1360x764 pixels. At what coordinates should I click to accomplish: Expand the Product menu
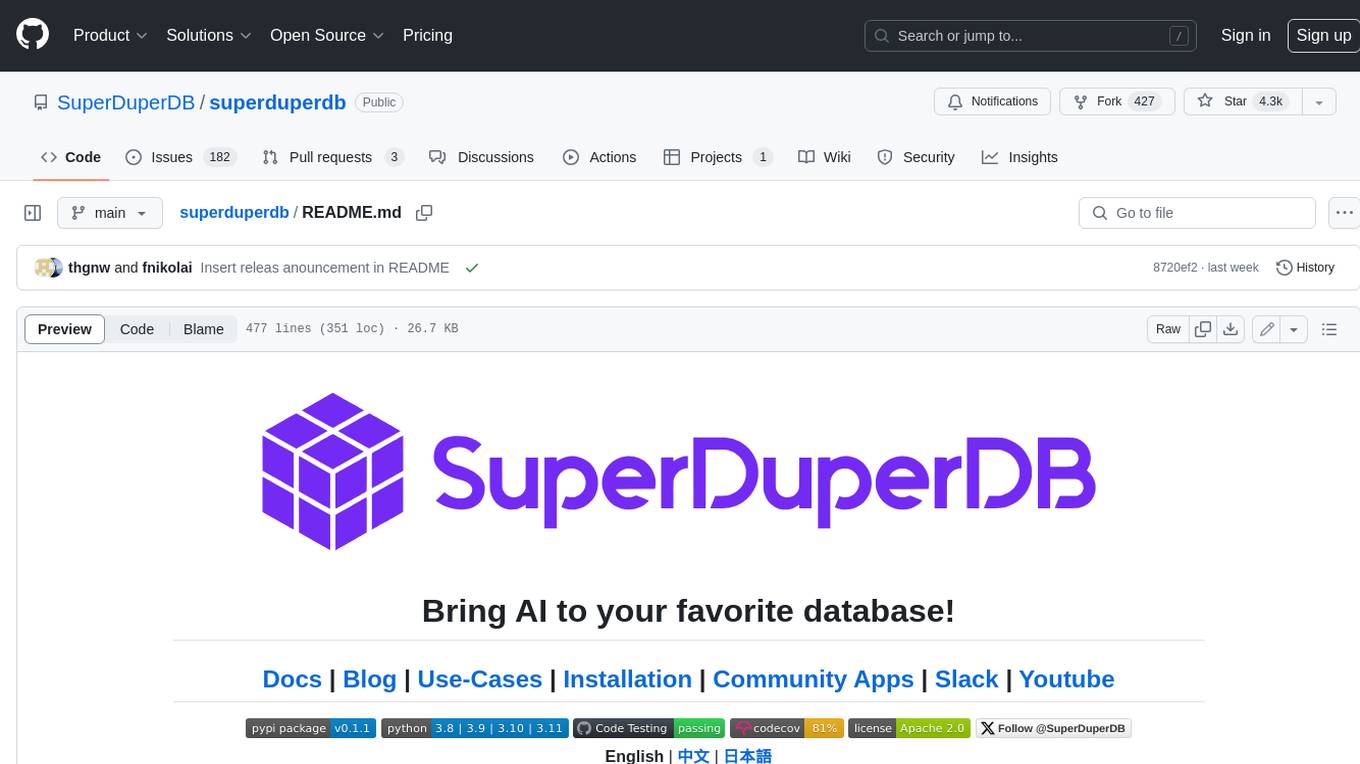[110, 35]
